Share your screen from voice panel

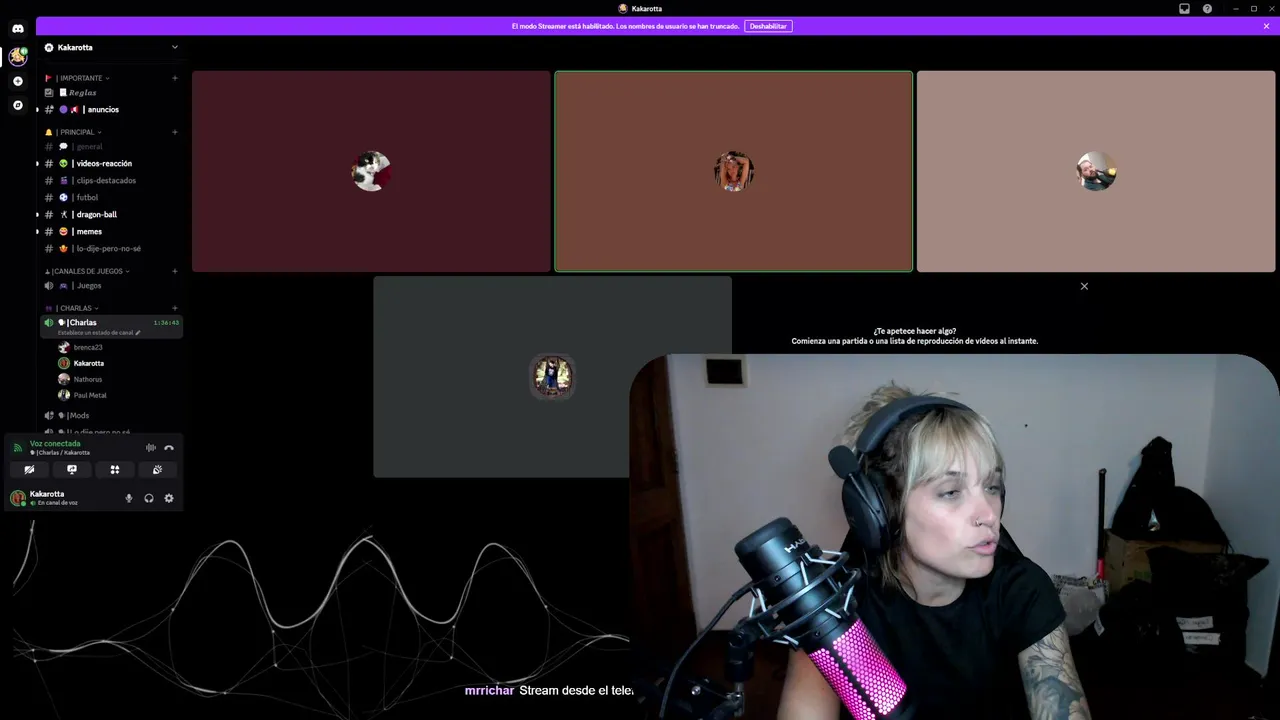click(x=72, y=469)
